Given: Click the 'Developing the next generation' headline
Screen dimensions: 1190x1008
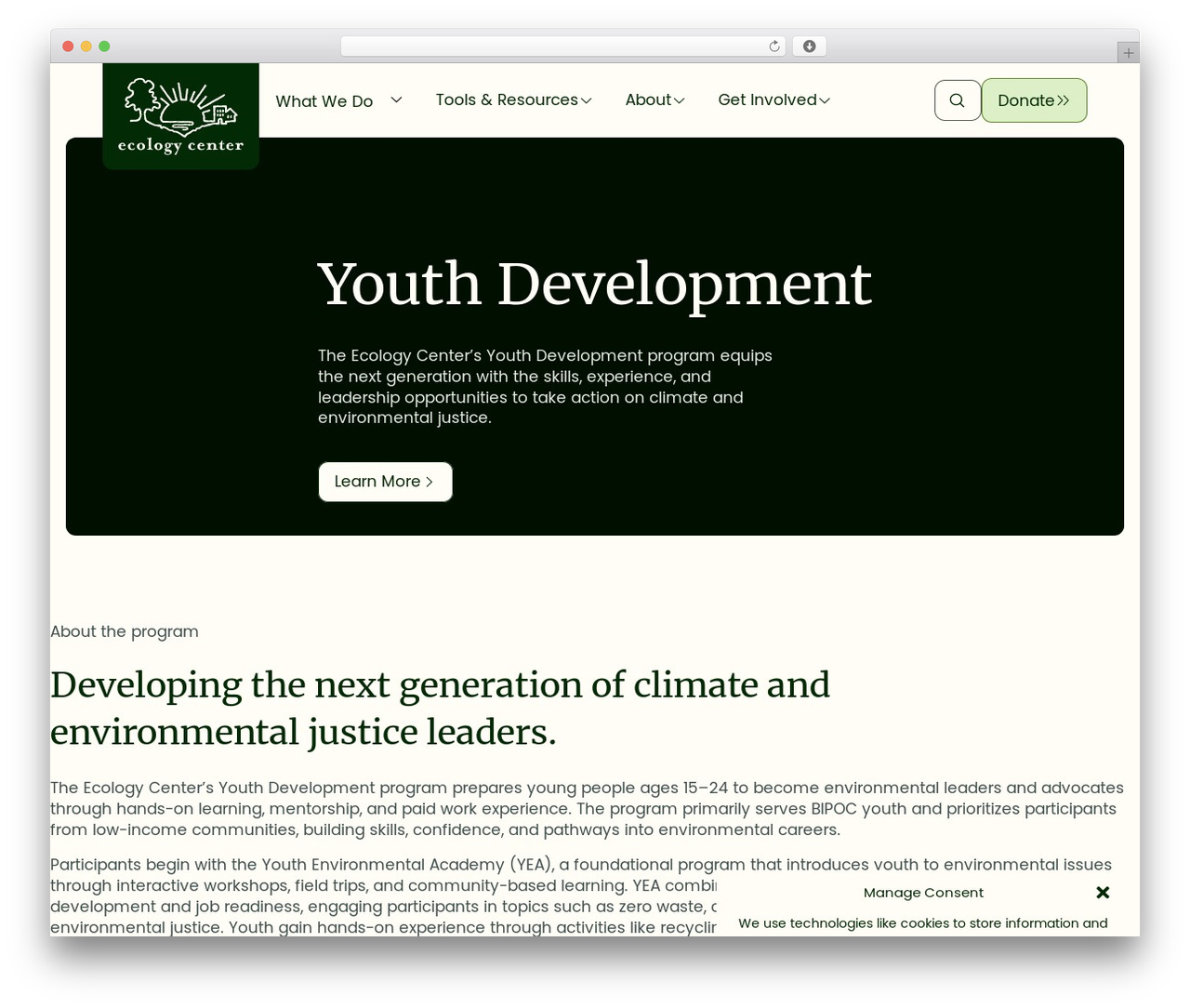Looking at the screenshot, I should (440, 709).
